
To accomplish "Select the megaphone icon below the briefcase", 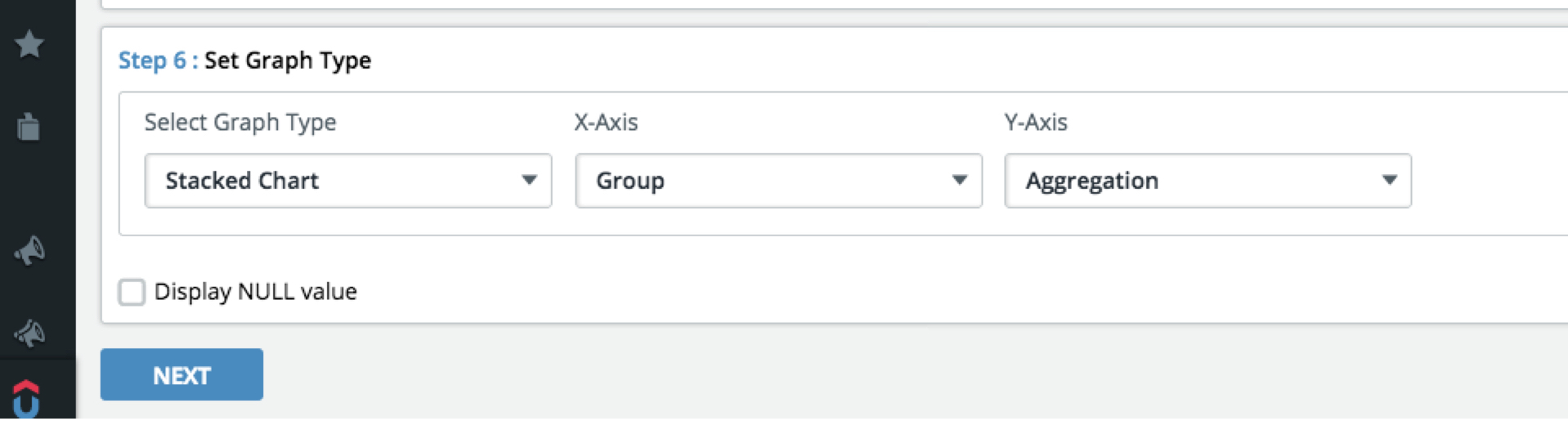I will click(29, 250).
